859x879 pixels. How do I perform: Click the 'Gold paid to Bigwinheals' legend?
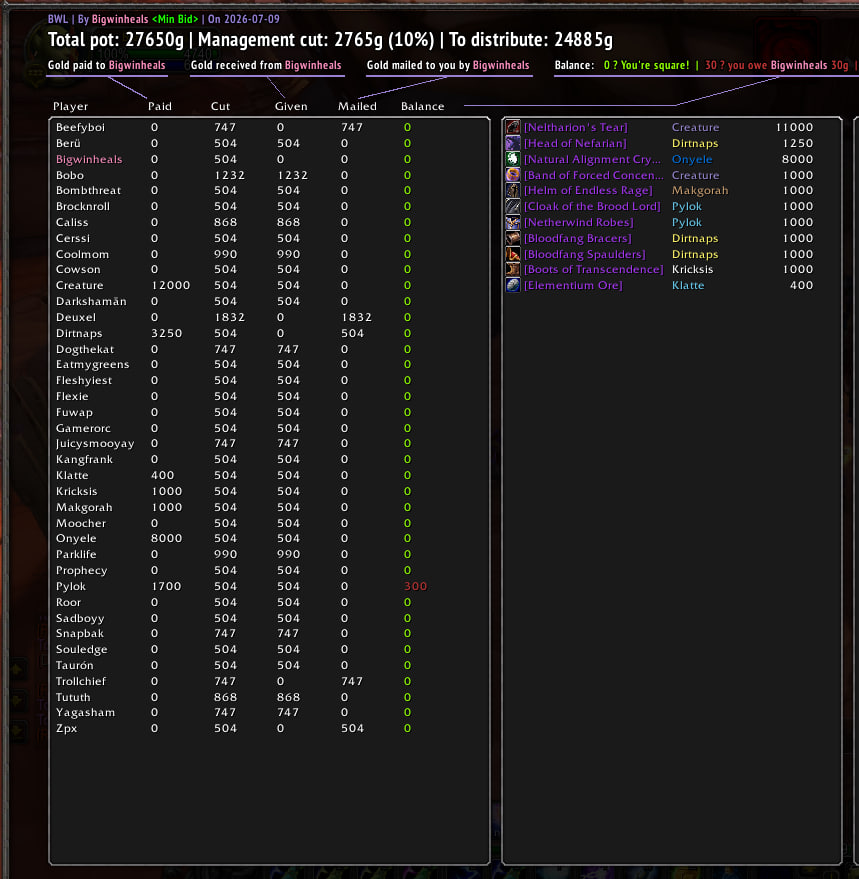107,65
